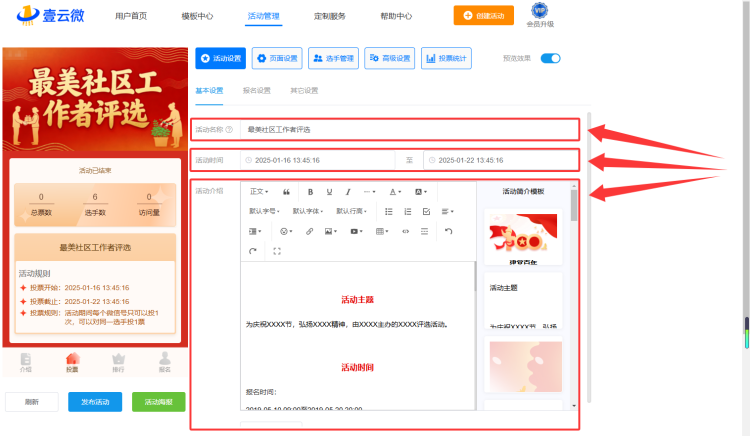Image resolution: width=750 pixels, height=436 pixels.
Task: Insert a hyperlink via link icon
Action: (x=309, y=231)
